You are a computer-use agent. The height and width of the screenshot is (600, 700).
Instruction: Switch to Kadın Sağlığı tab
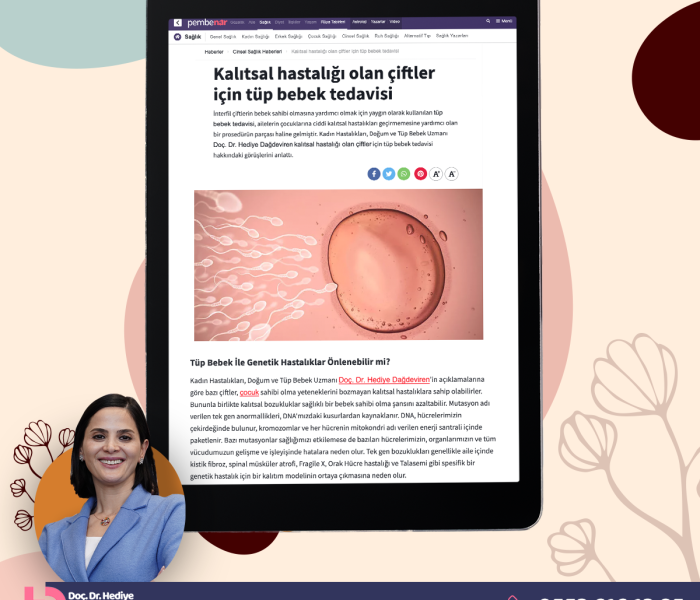click(x=255, y=36)
